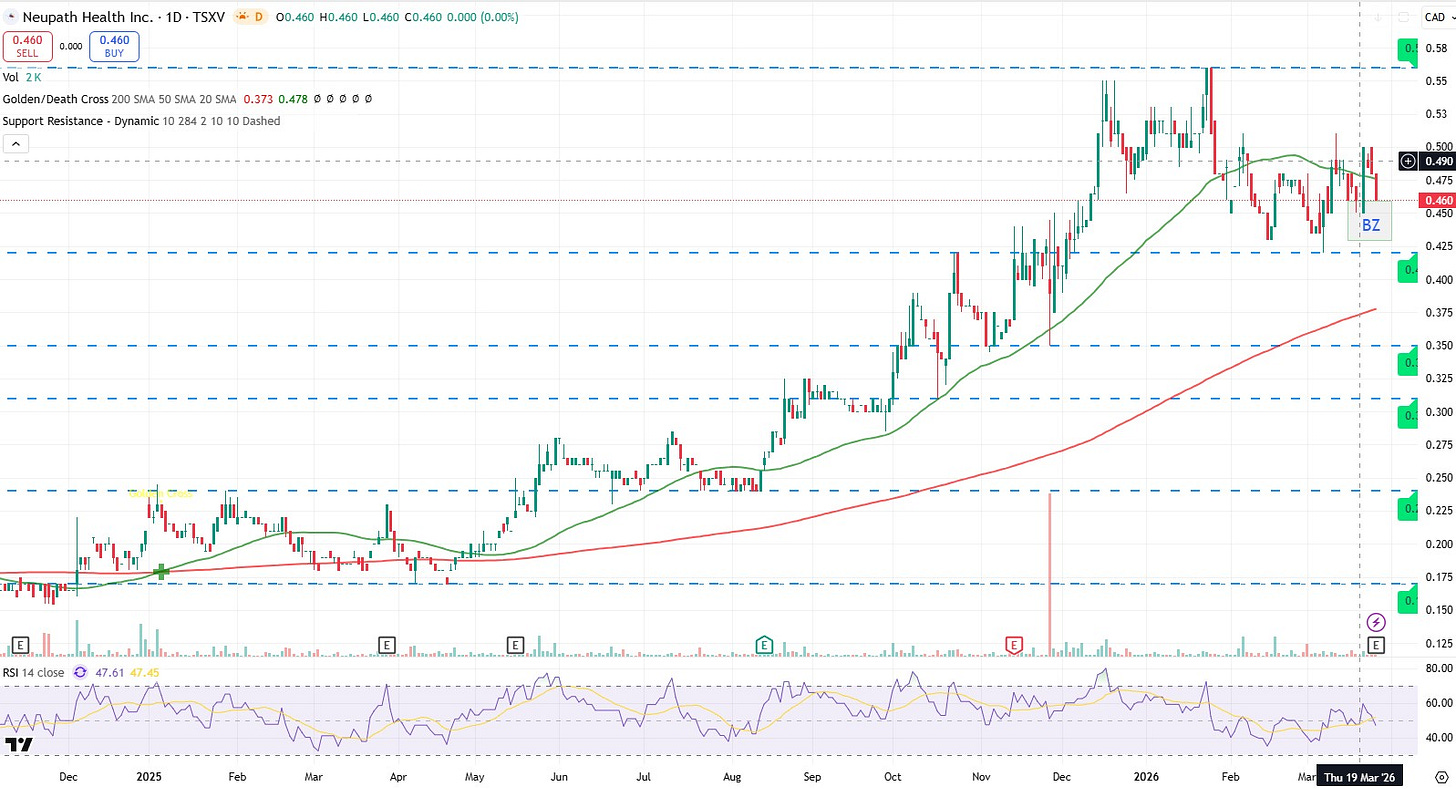Click the Thu 19 Mar '26 date label
Image resolution: width=1456 pixels, height=789 pixels.
pos(1360,775)
